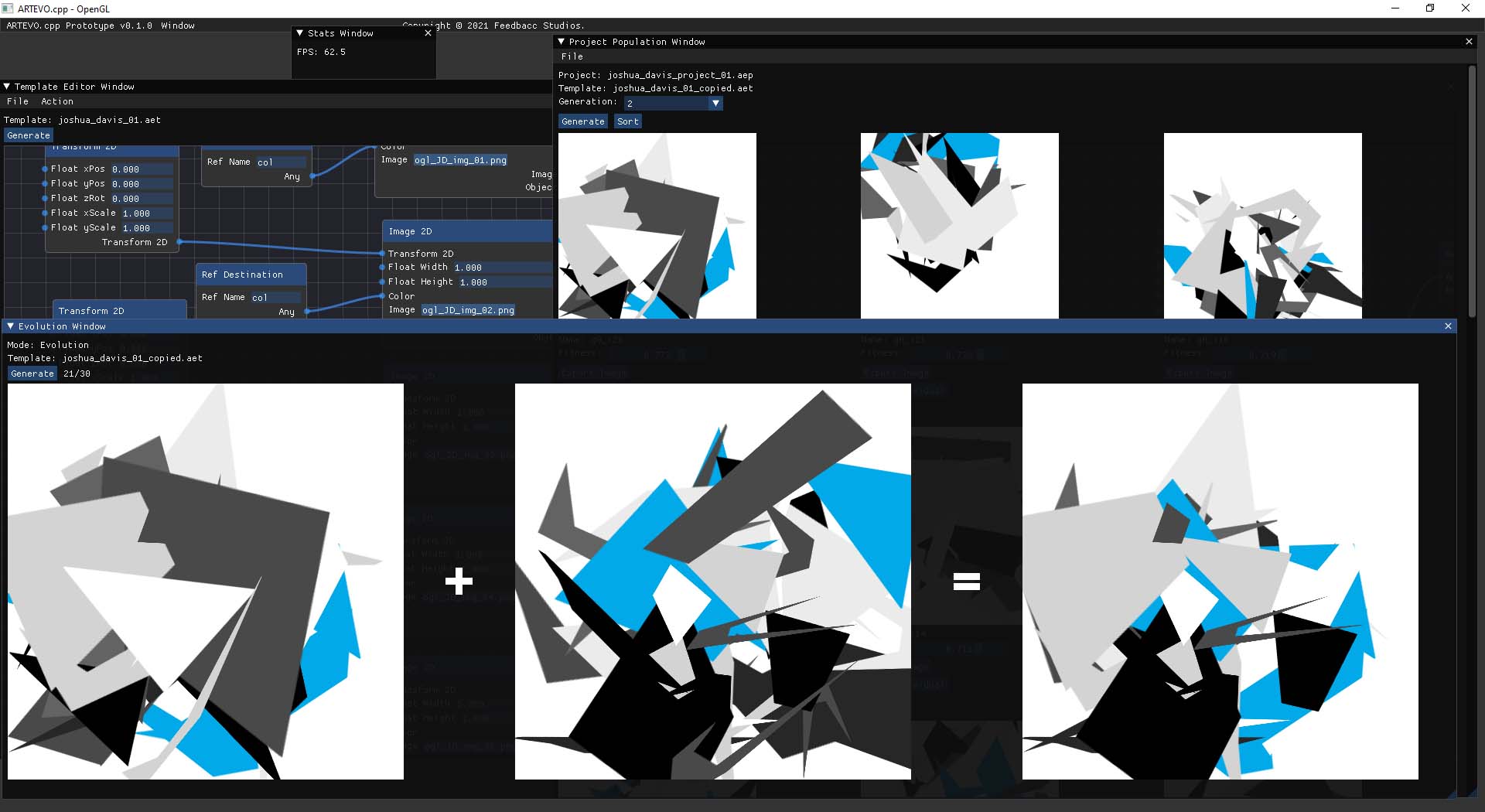Close the Project Population Window
1485x812 pixels.
tap(1469, 42)
